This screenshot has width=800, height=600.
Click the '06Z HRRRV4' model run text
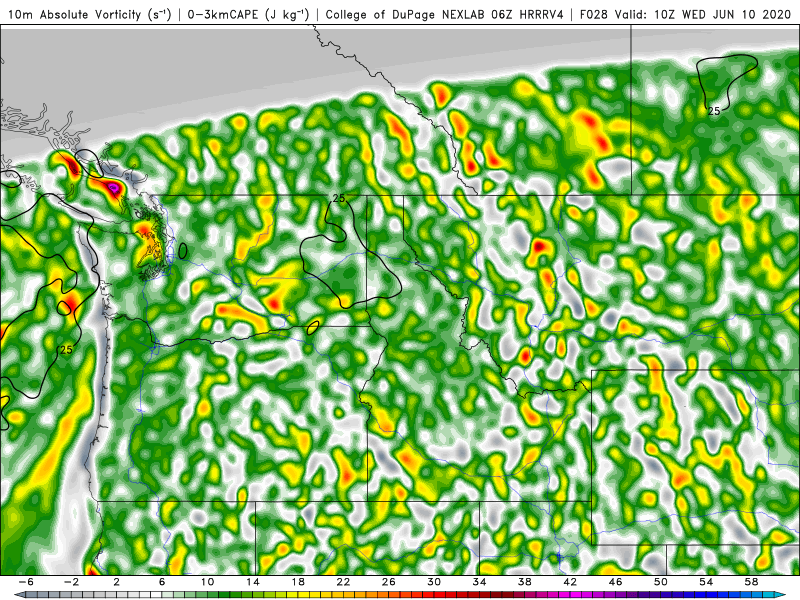coord(527,15)
